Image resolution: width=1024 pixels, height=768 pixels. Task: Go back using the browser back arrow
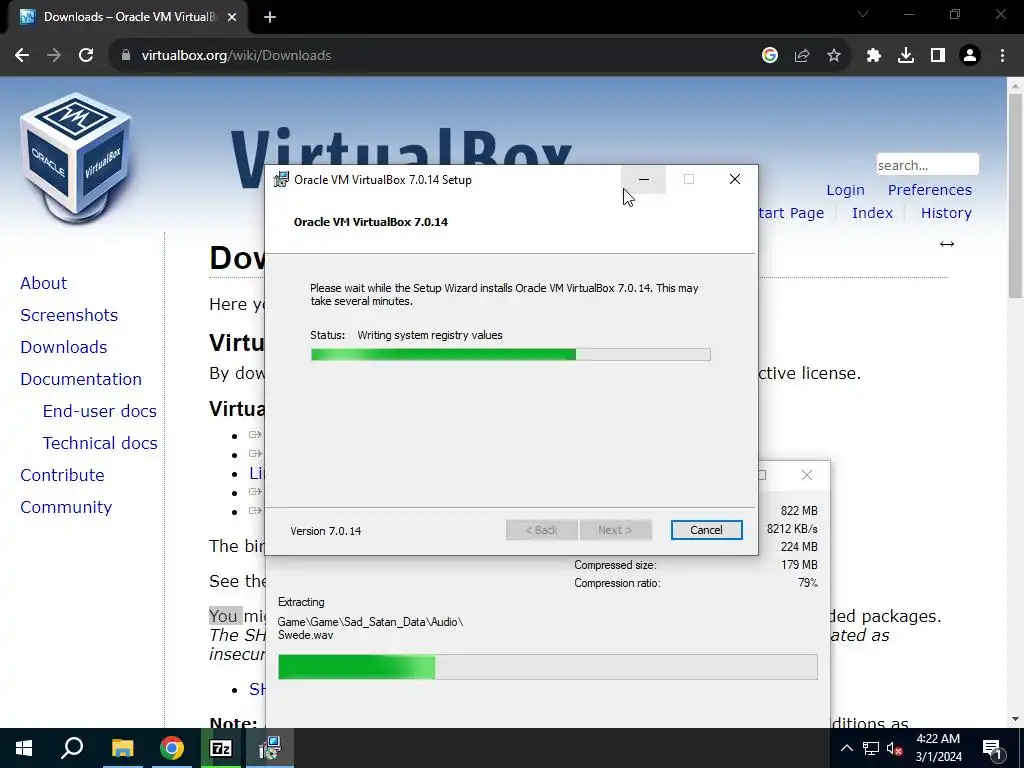(x=22, y=56)
